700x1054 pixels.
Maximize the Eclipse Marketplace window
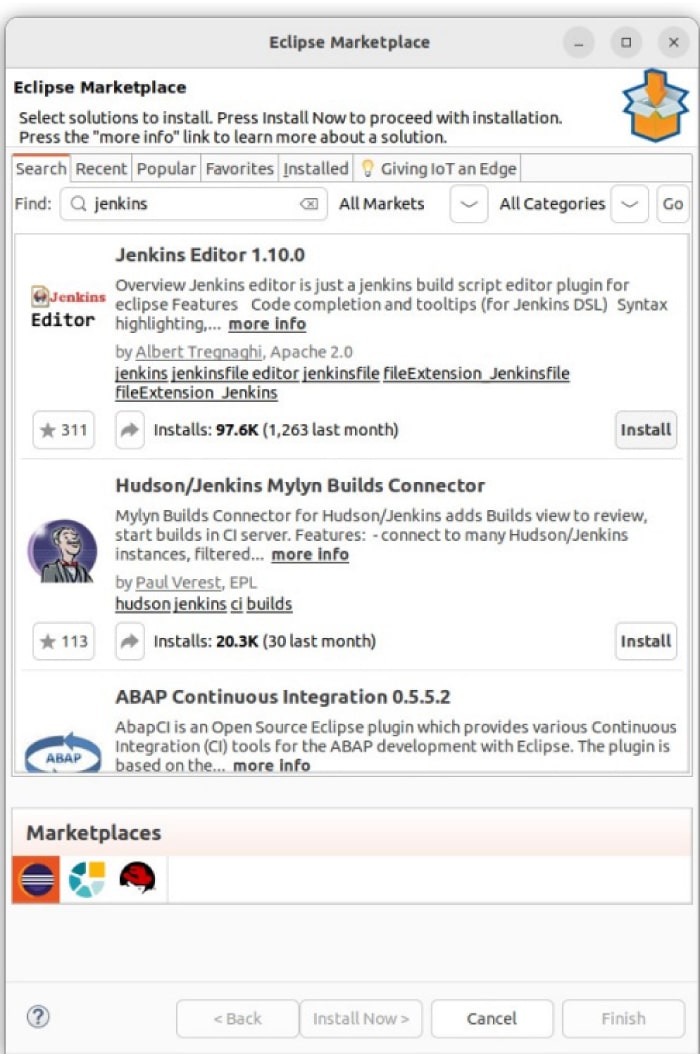(626, 42)
